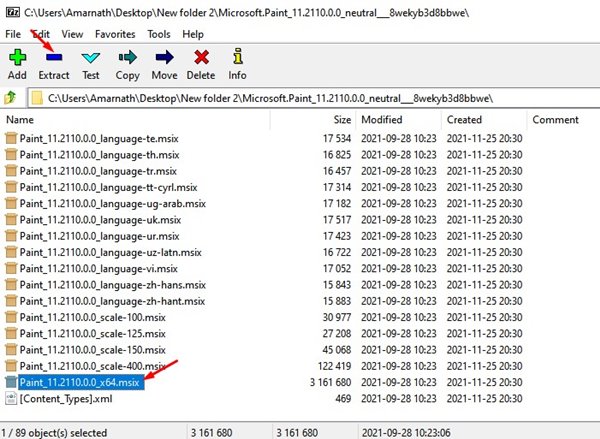Click the size value 16 457
The image size is (600, 439).
click(x=337, y=171)
